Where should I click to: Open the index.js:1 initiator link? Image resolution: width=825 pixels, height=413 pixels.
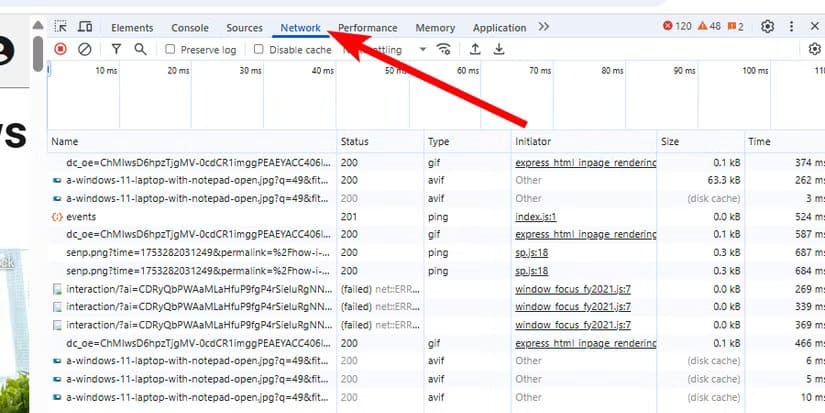tap(536, 217)
